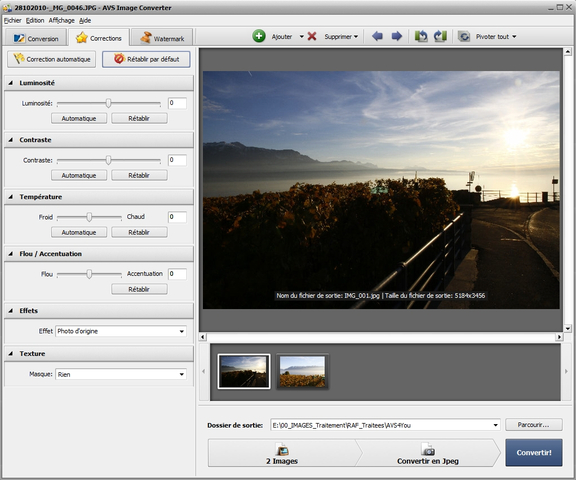The width and height of the screenshot is (576, 480).
Task: Open the Pivoter tout dropdown
Action: [514, 37]
